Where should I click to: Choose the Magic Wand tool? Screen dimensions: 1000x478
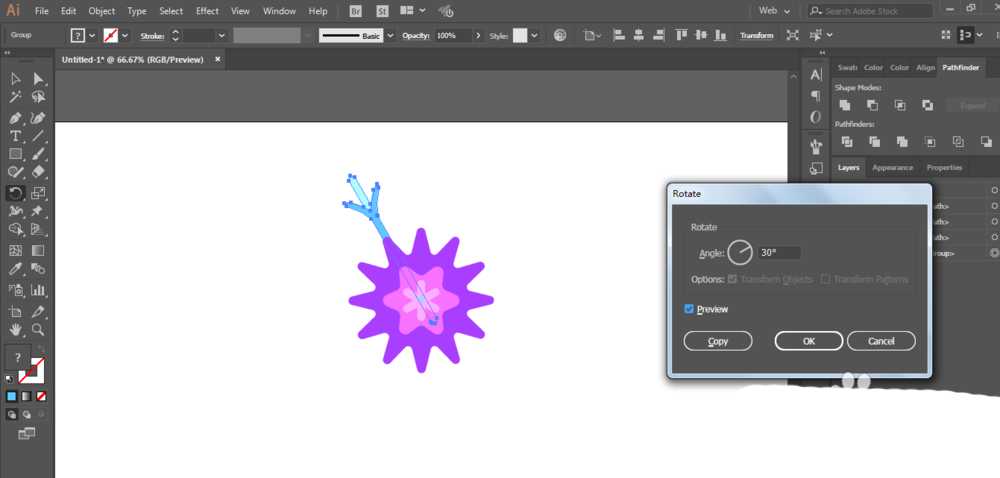(16, 97)
